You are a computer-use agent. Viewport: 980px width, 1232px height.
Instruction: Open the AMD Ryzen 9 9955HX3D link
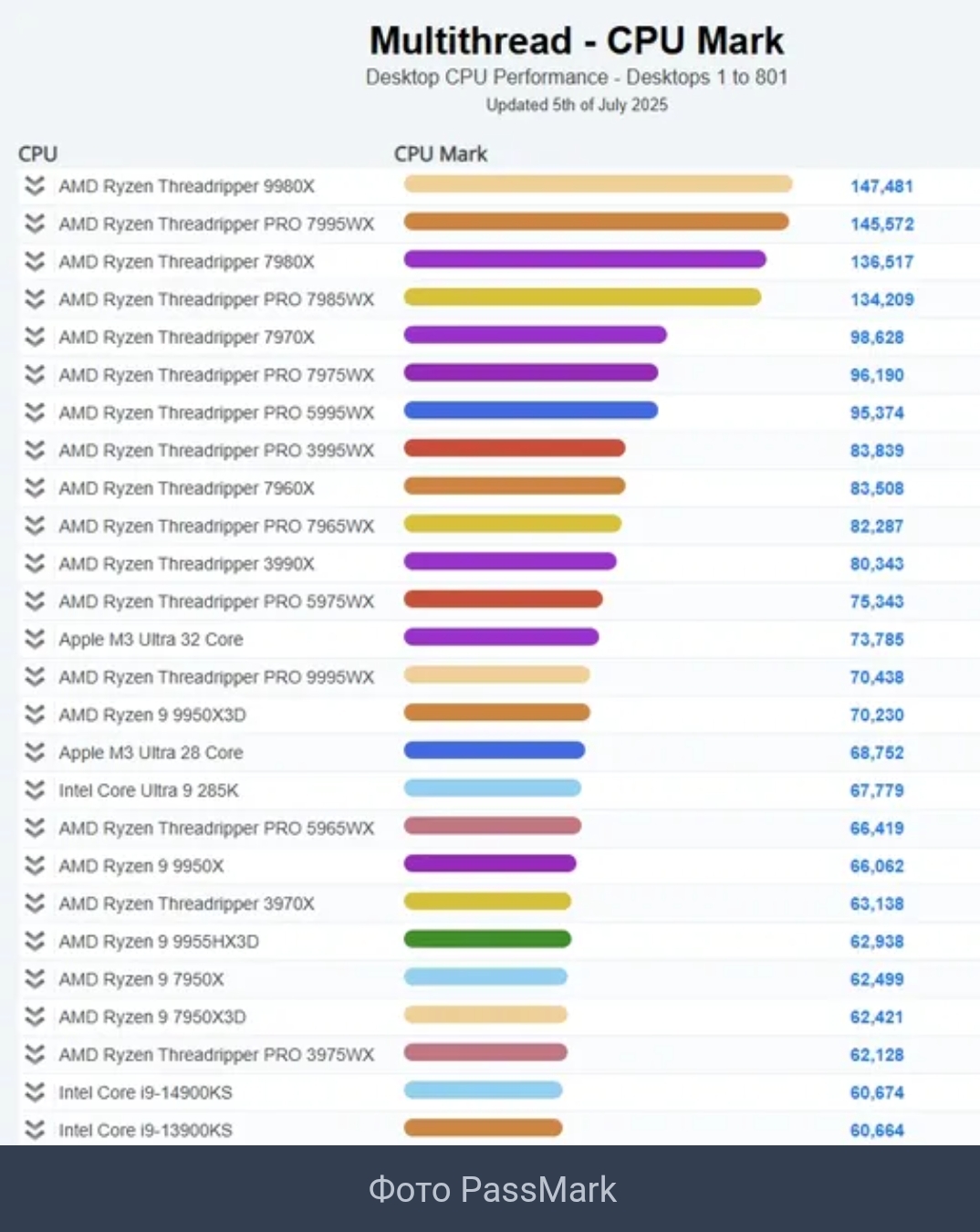click(159, 941)
